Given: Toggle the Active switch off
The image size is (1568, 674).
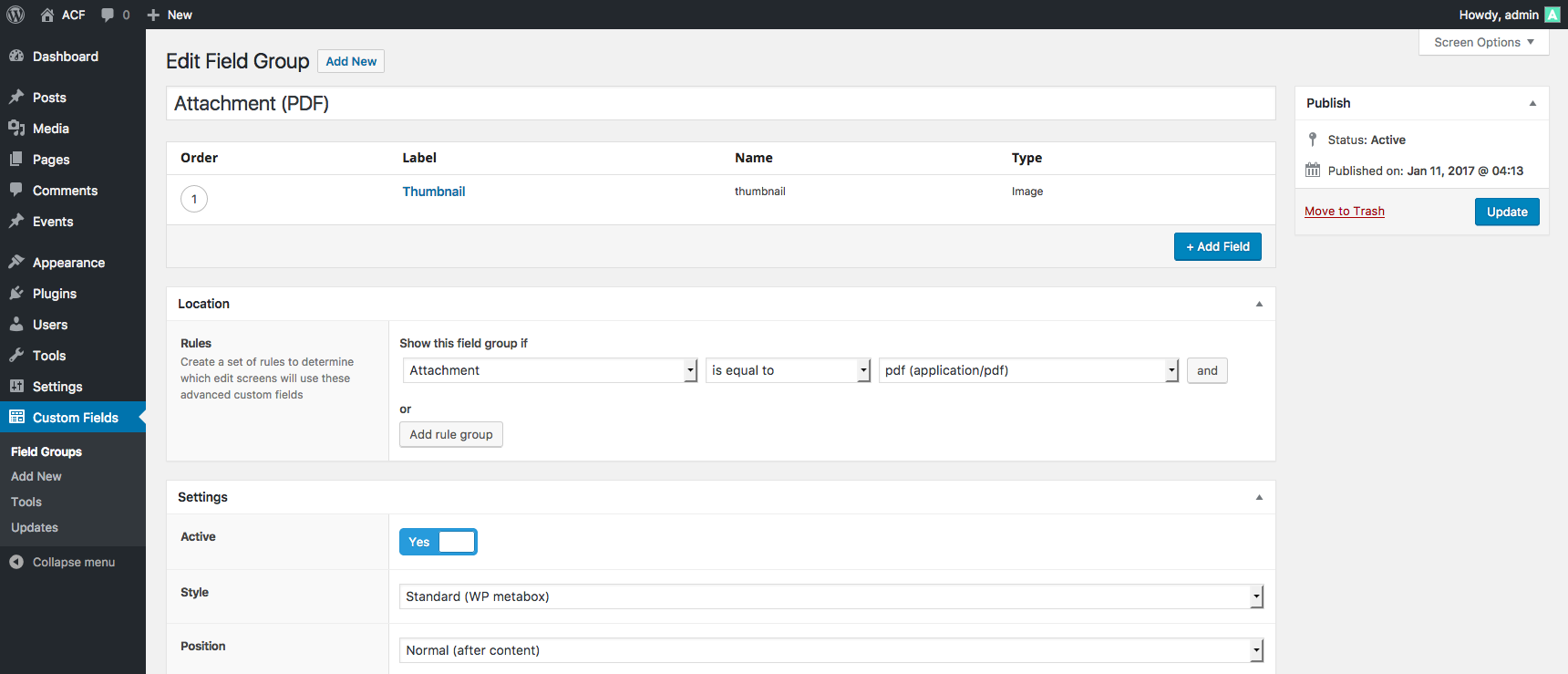Looking at the screenshot, I should coord(438,542).
